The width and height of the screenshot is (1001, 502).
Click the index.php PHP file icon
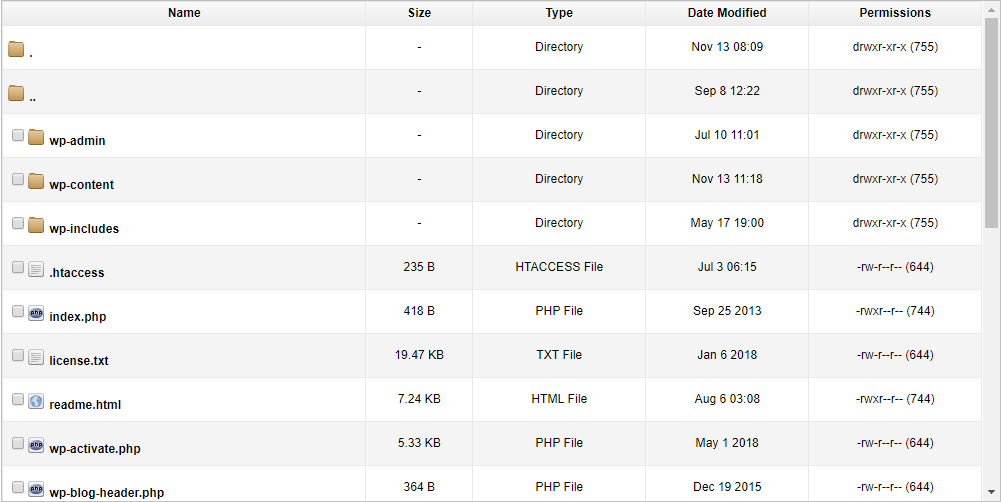click(x=36, y=313)
